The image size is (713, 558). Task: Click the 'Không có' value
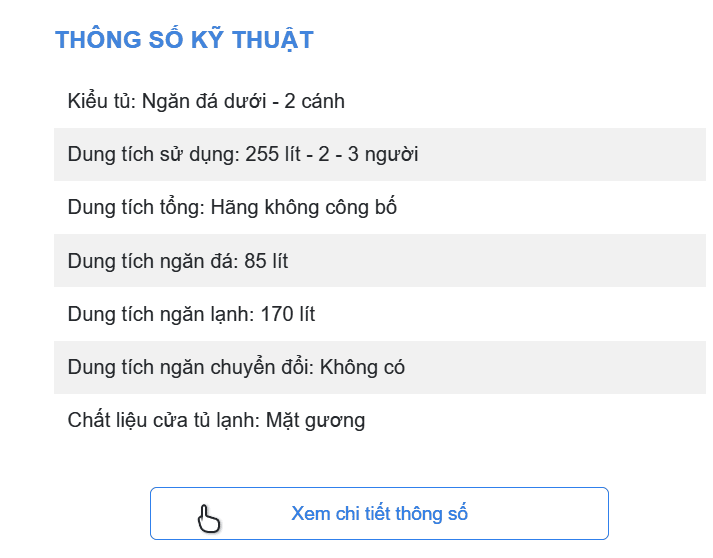click(362, 367)
